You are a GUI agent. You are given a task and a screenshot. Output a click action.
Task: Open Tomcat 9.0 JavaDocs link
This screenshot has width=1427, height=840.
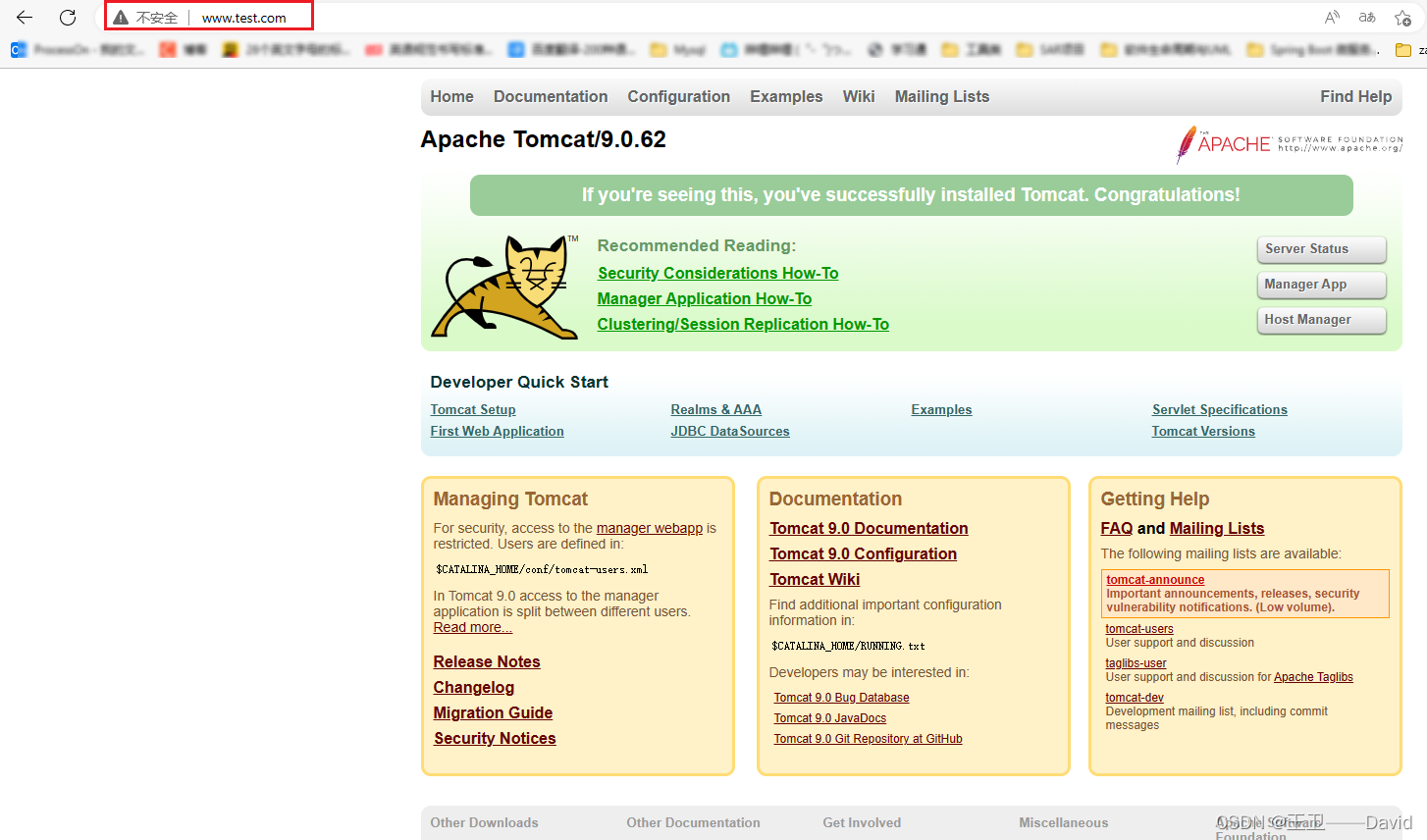[829, 718]
